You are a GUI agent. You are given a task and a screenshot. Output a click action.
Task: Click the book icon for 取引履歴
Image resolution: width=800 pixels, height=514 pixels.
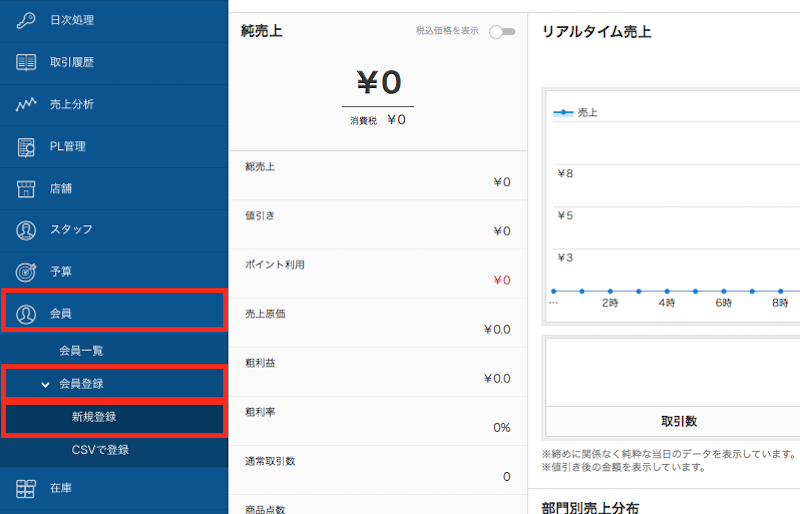click(x=26, y=62)
